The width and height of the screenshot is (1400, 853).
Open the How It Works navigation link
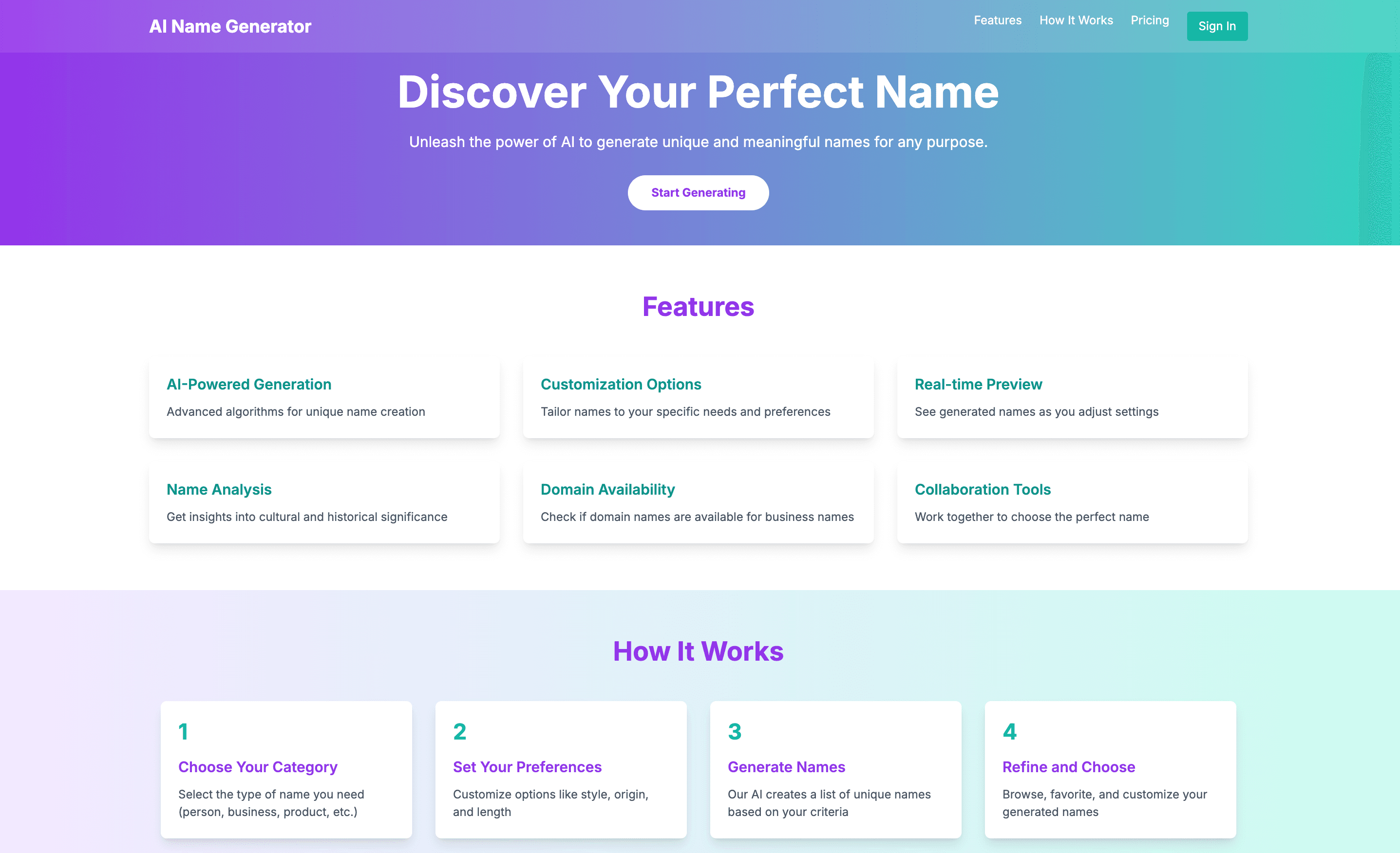pos(1076,20)
